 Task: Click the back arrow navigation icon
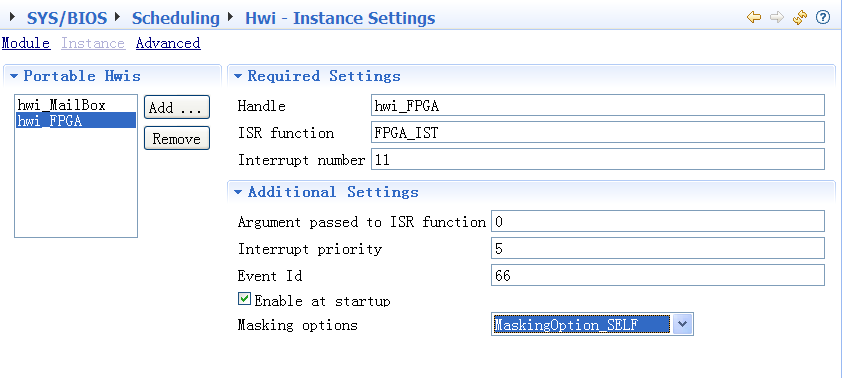coord(754,17)
